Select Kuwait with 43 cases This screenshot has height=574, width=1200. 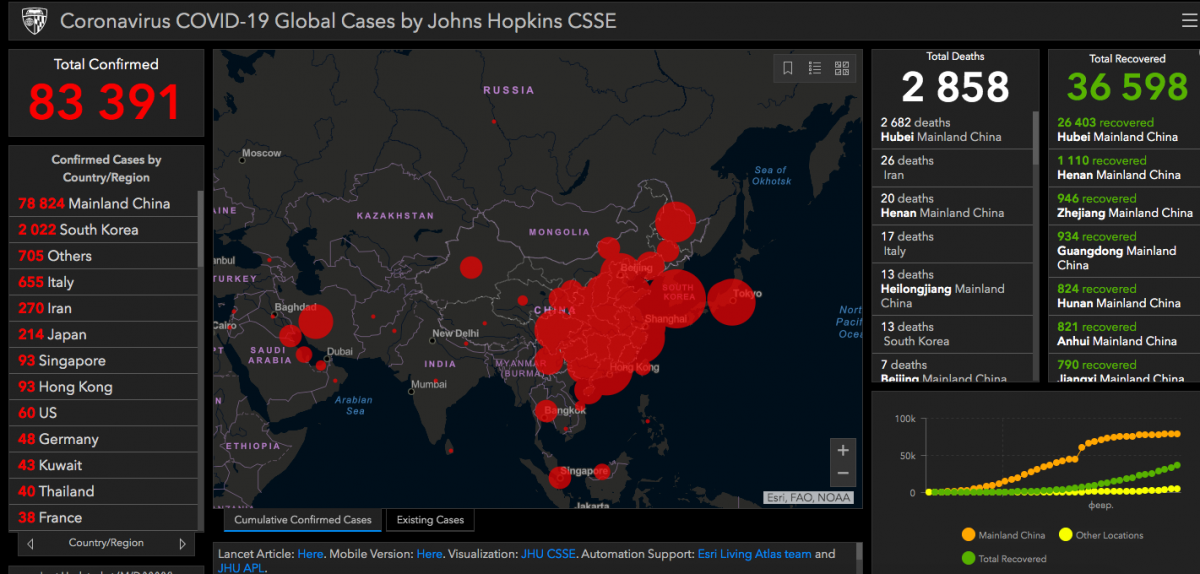coord(104,465)
